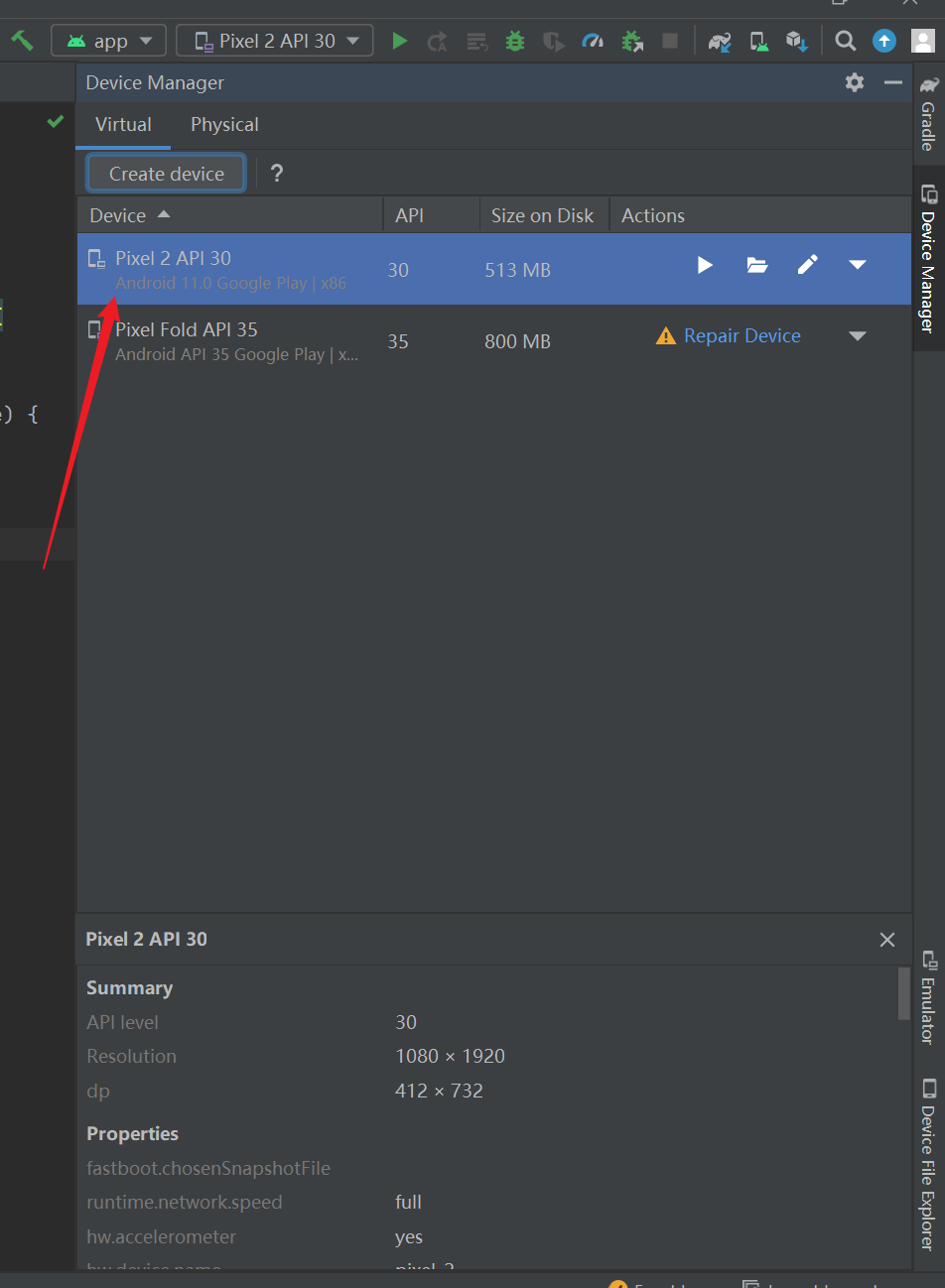Sort by the Device column header
Image resolution: width=945 pixels, height=1288 pixels.
pos(229,215)
